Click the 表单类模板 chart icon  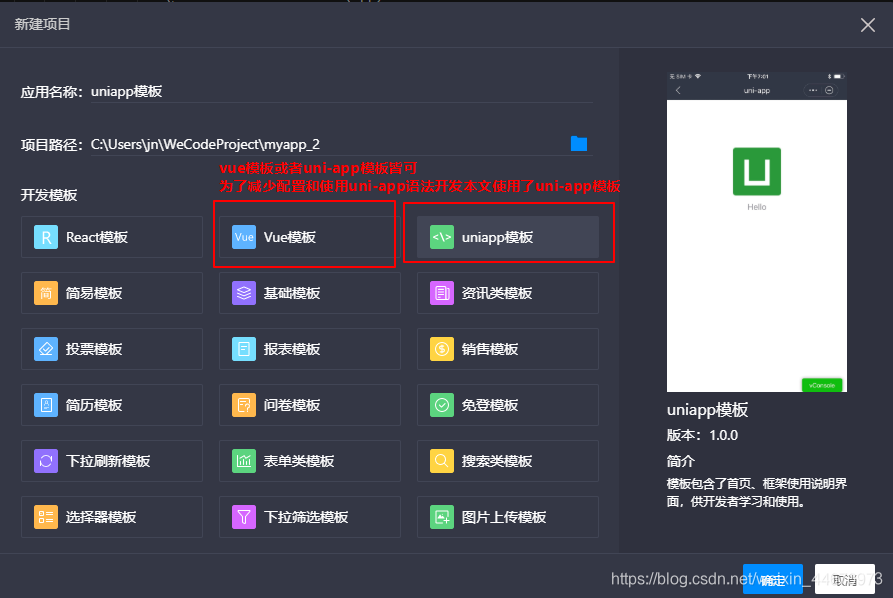click(244, 461)
